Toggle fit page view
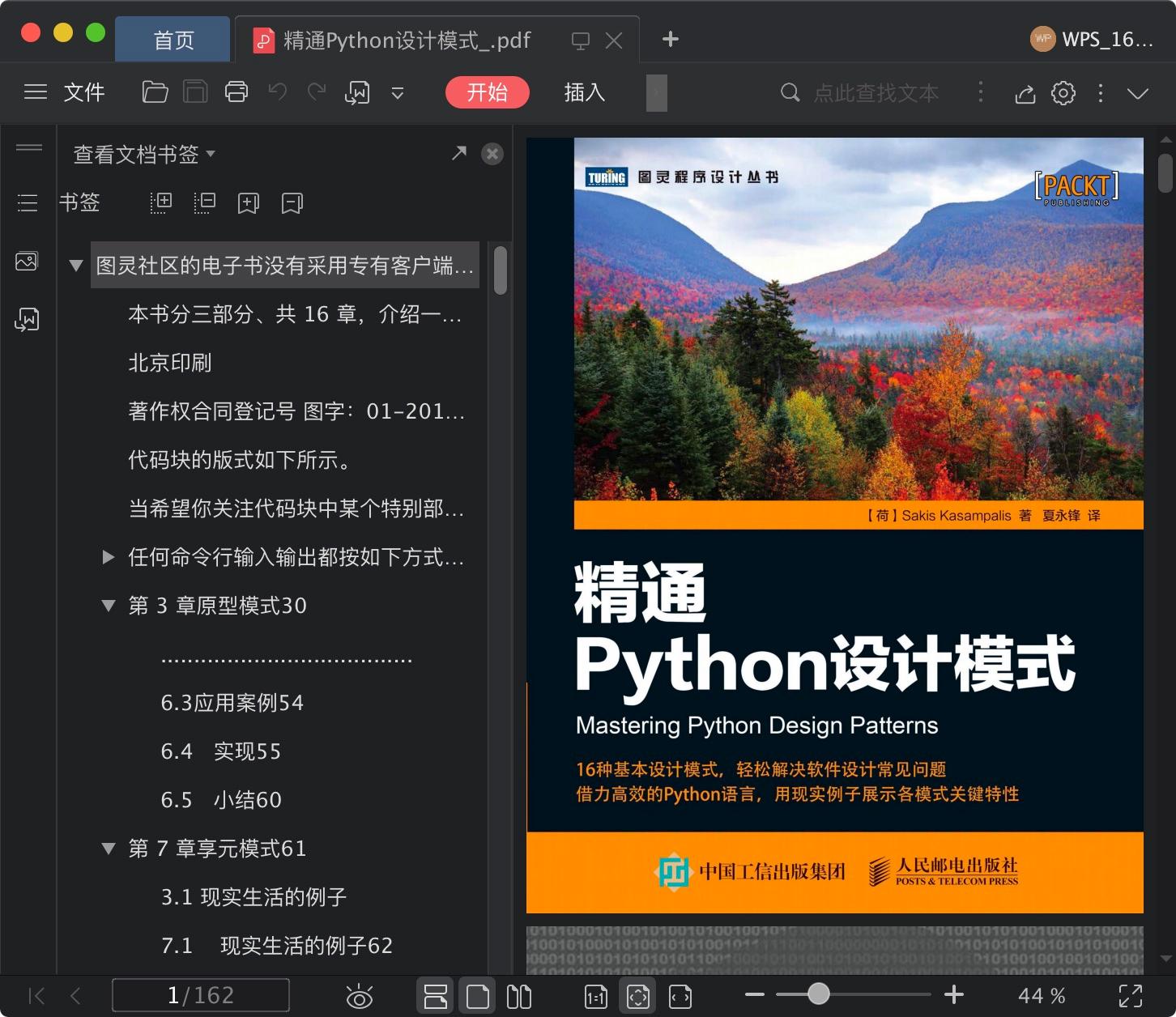 pos(638,996)
